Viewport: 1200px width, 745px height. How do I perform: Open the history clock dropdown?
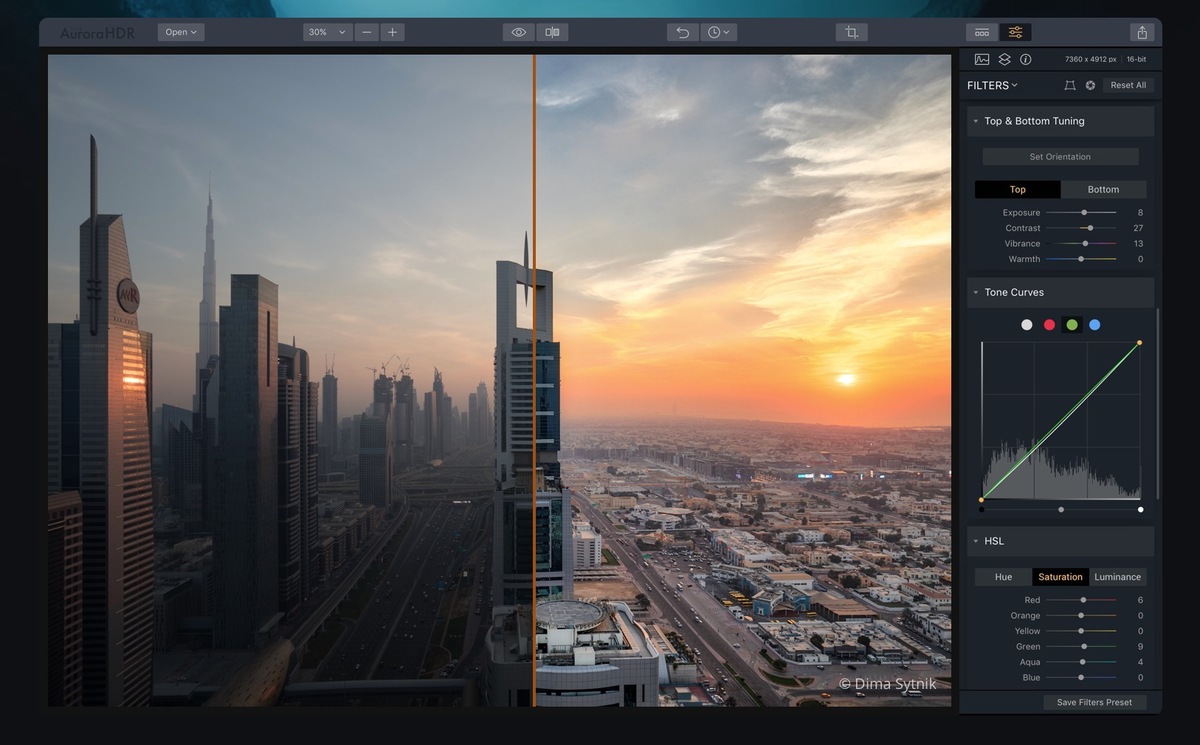coord(718,32)
